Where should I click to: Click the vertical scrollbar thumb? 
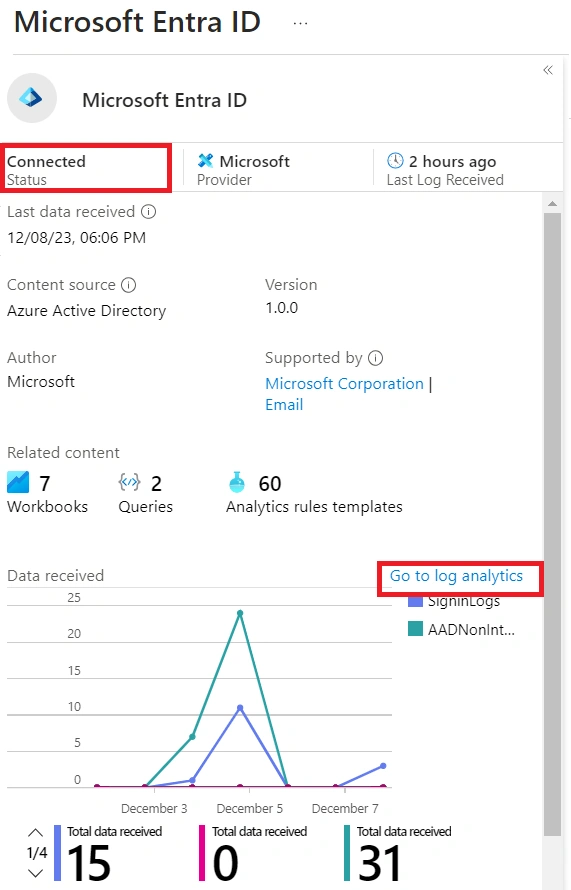click(x=552, y=523)
